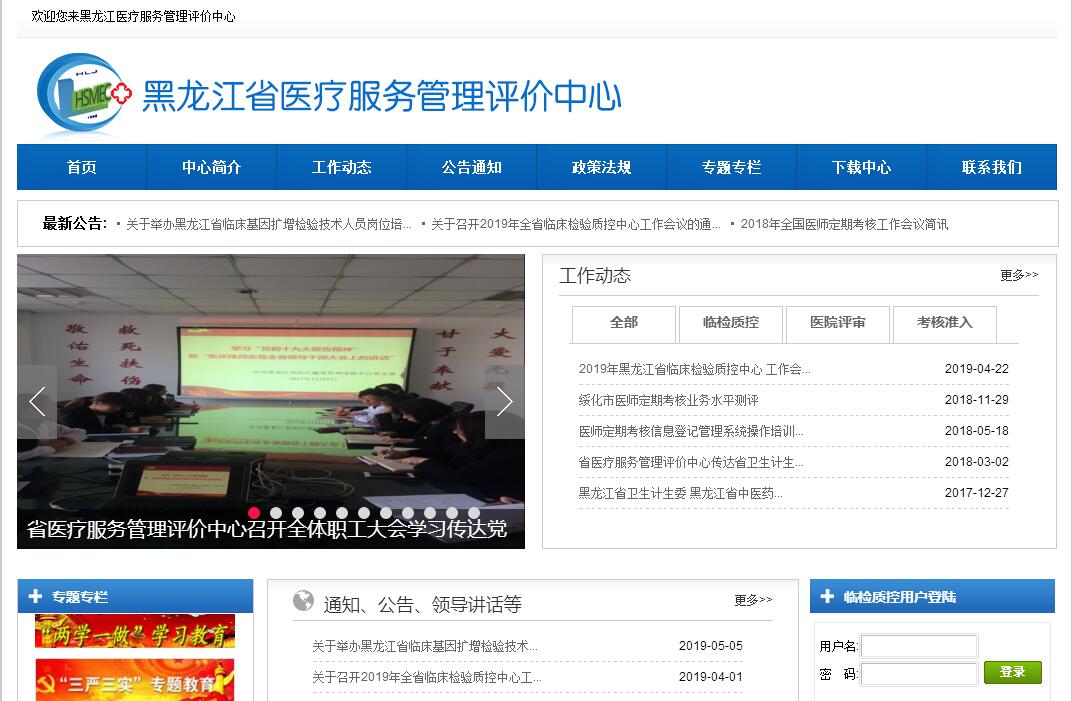Open 绥化市医师定期考核业务水平测评 article
The image size is (1072, 701).
point(668,400)
